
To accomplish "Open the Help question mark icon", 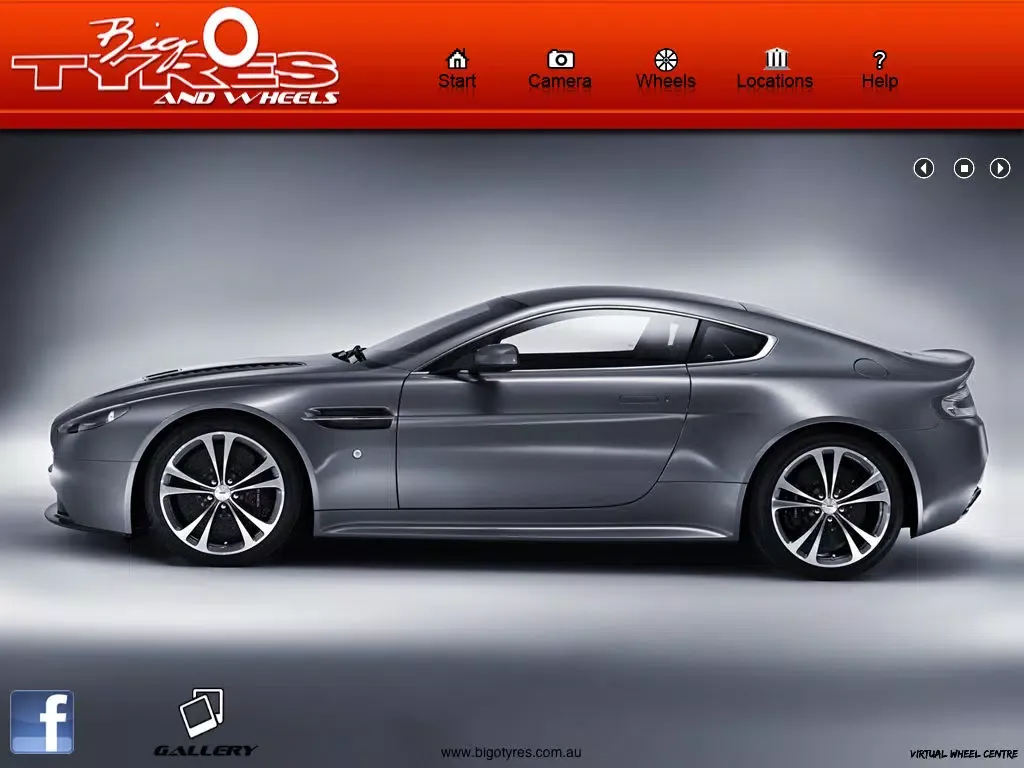I will [879, 61].
